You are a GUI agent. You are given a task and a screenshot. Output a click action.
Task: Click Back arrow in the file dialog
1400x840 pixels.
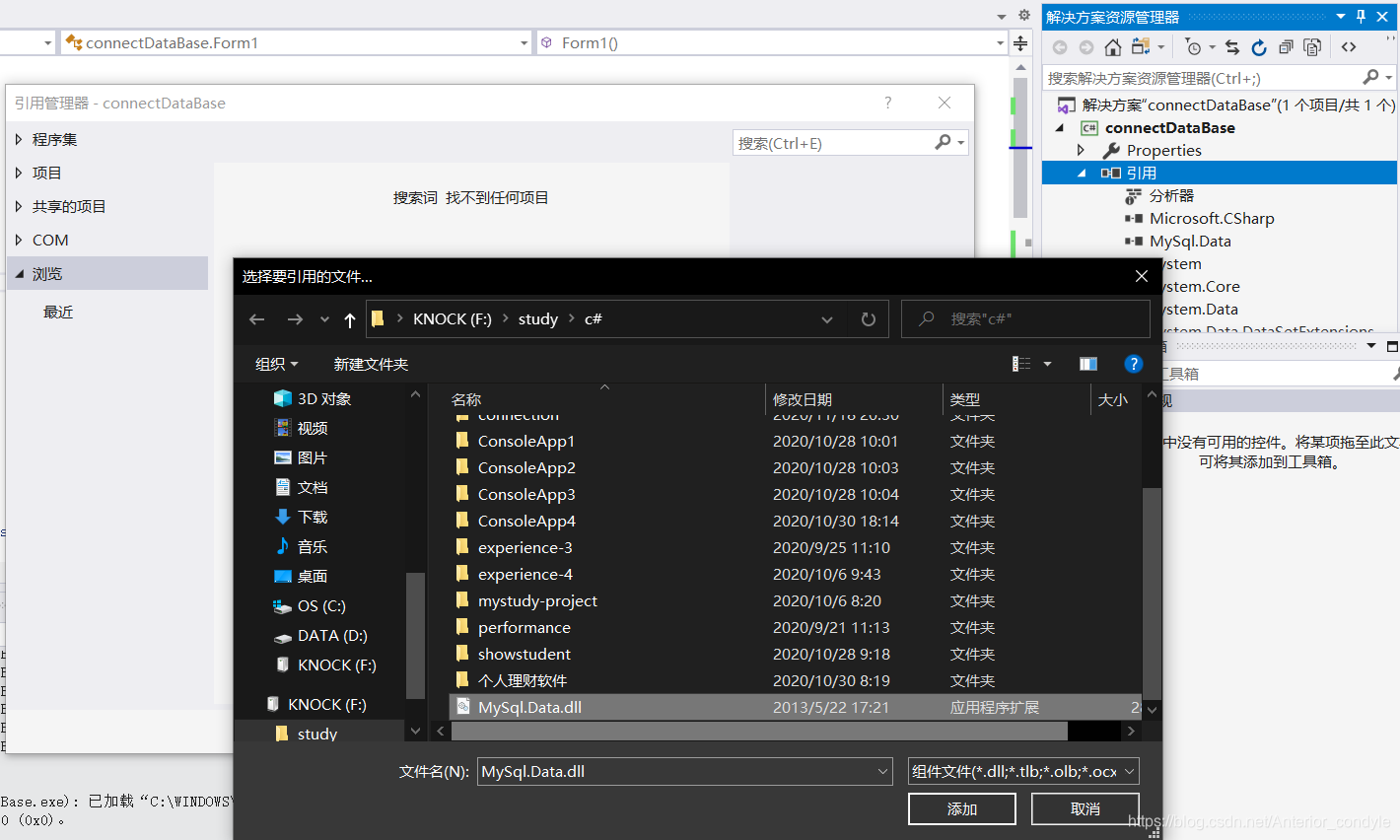tap(257, 319)
